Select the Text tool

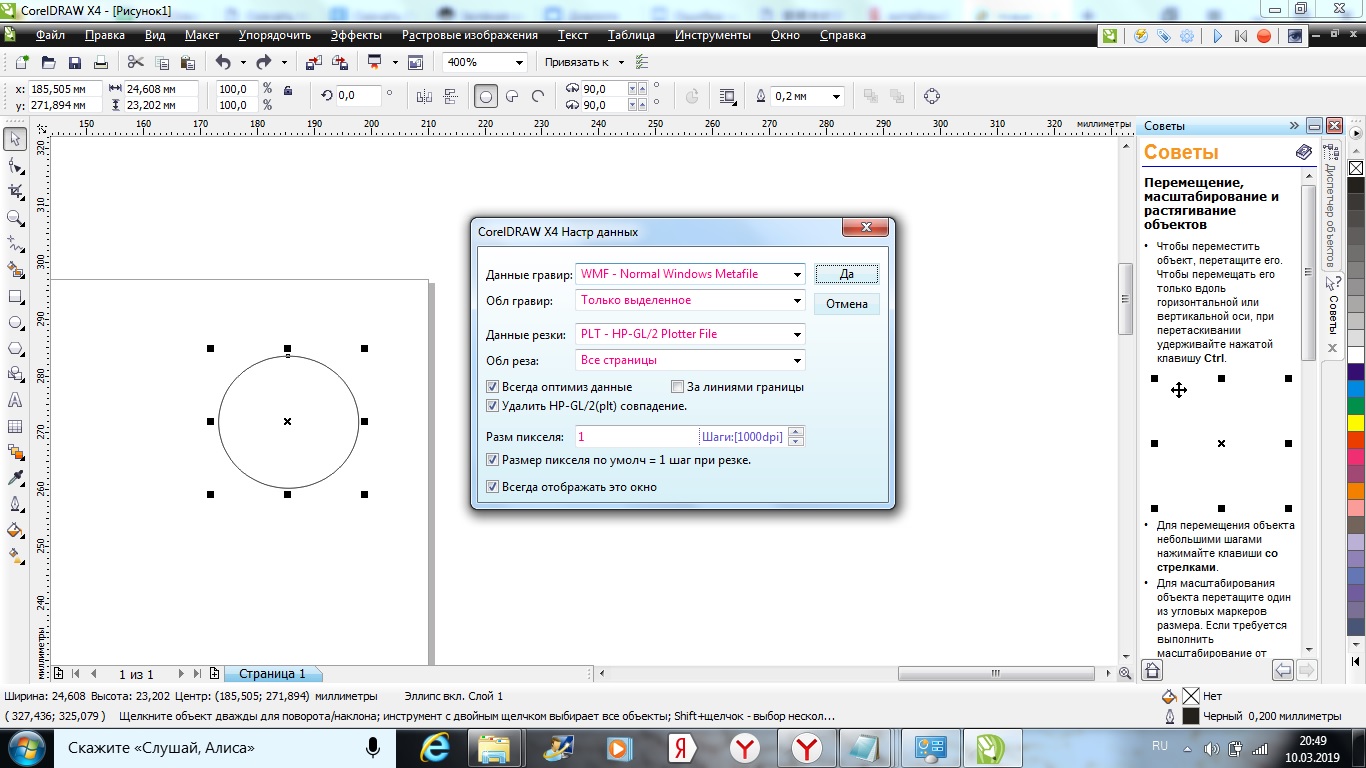15,401
